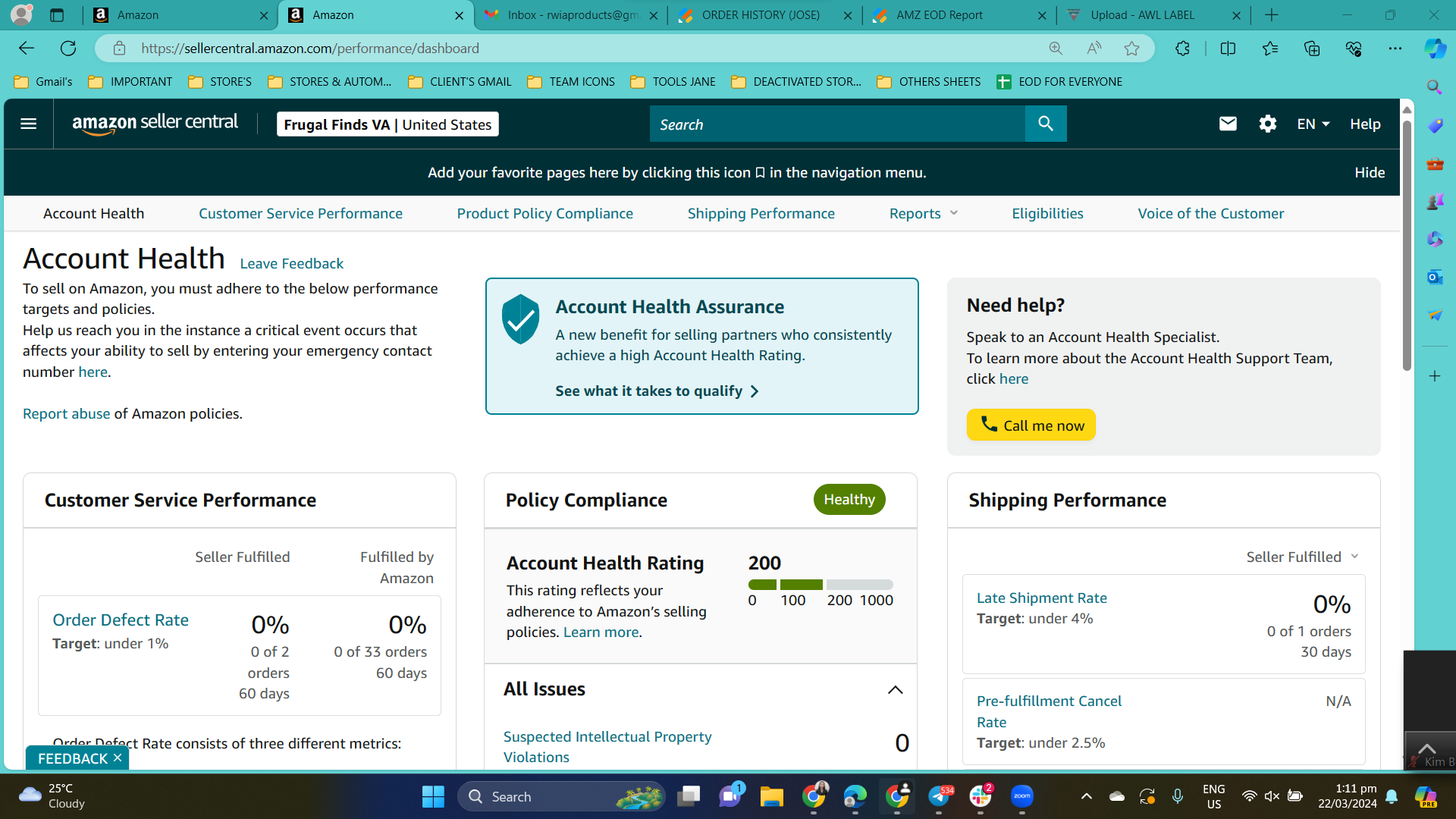Open the TEAM ICONS bookmarks folder
The width and height of the screenshot is (1456, 819).
point(571,82)
